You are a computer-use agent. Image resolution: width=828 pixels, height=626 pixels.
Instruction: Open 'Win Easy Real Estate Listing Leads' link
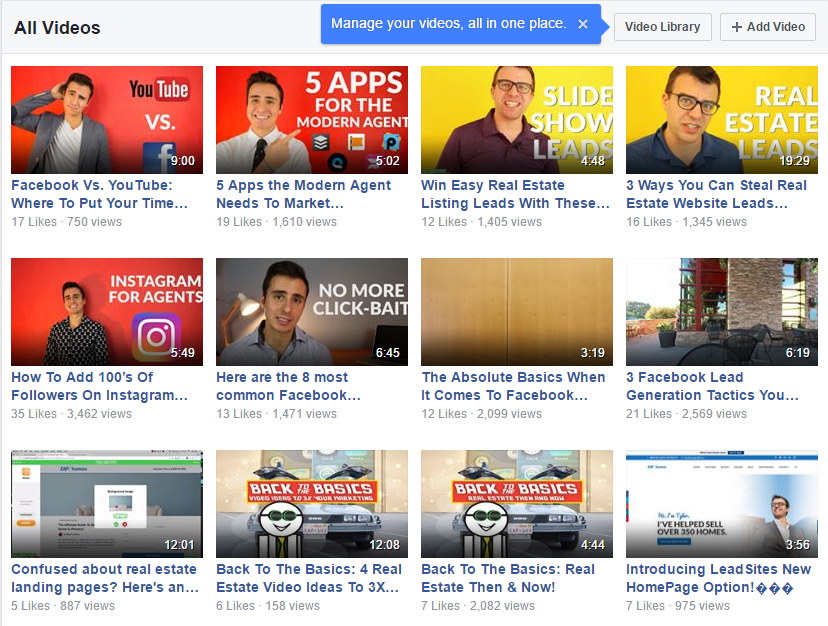click(515, 194)
